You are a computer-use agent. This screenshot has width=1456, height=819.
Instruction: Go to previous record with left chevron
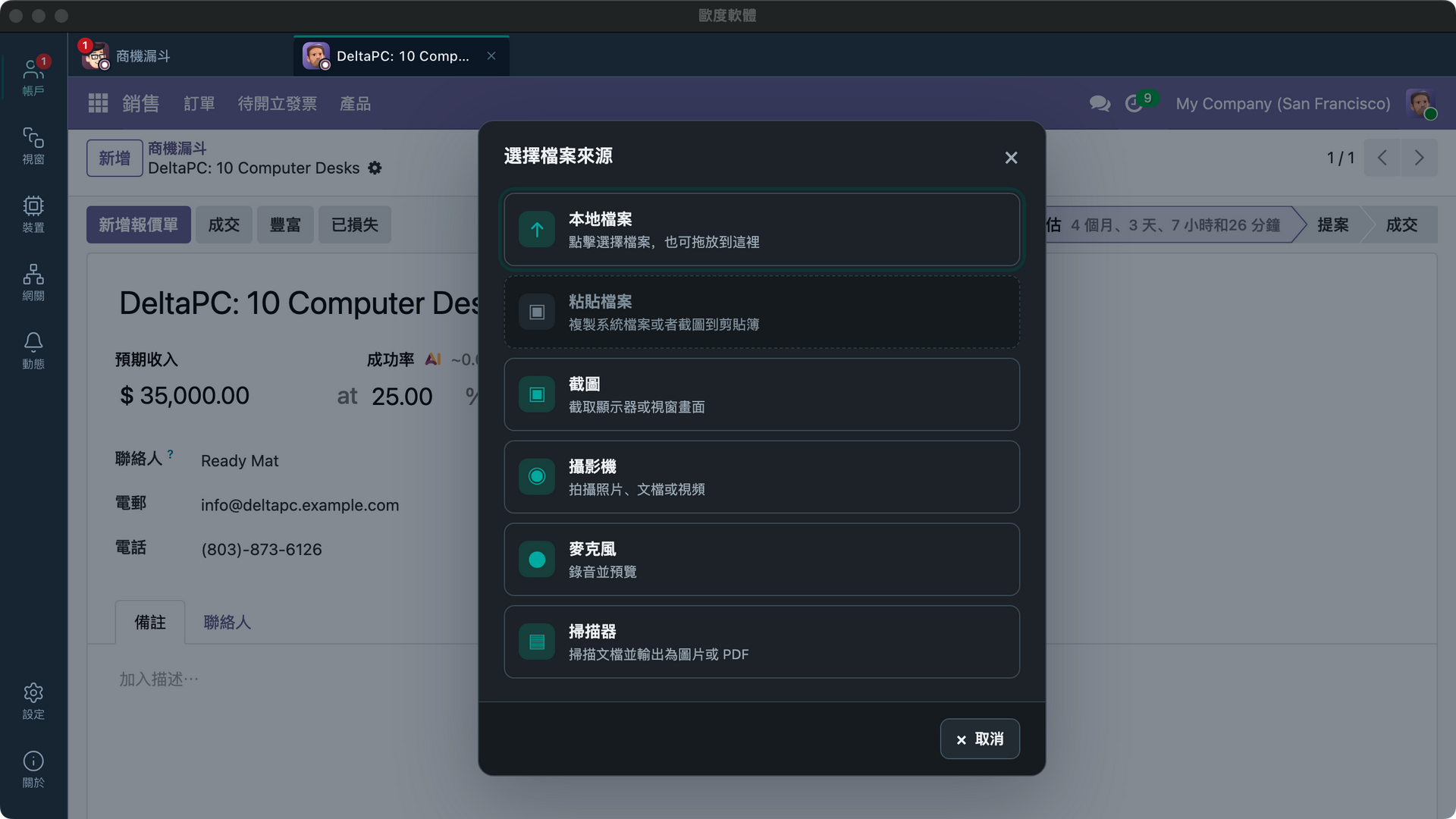coord(1382,158)
